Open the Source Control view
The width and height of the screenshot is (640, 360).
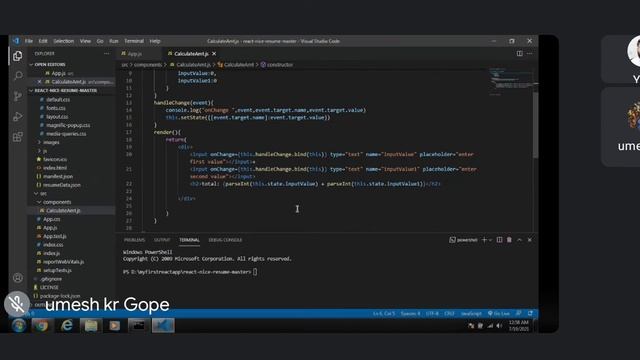click(x=18, y=96)
